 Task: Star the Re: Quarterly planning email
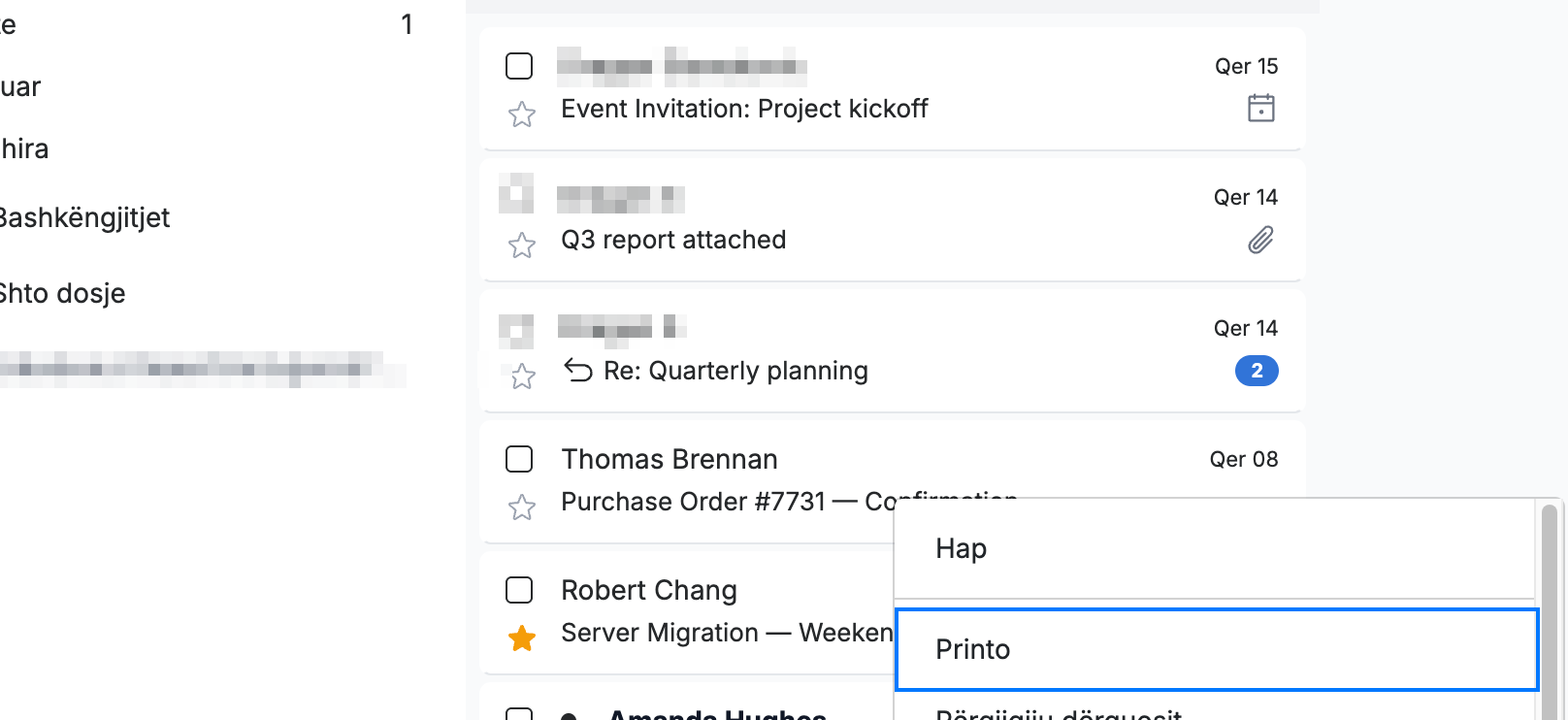coord(522,376)
